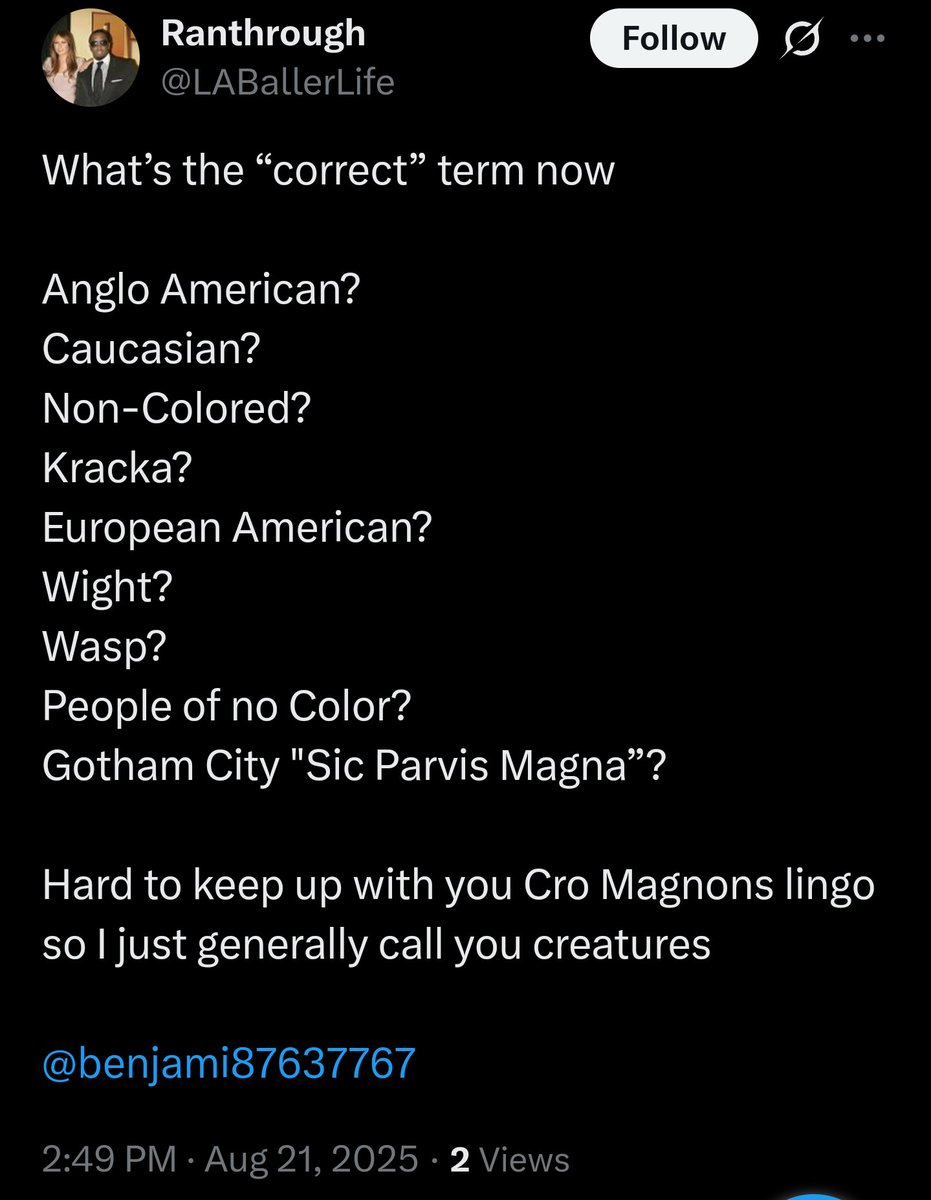Open the @benjami87637767 mention link

228,1062
